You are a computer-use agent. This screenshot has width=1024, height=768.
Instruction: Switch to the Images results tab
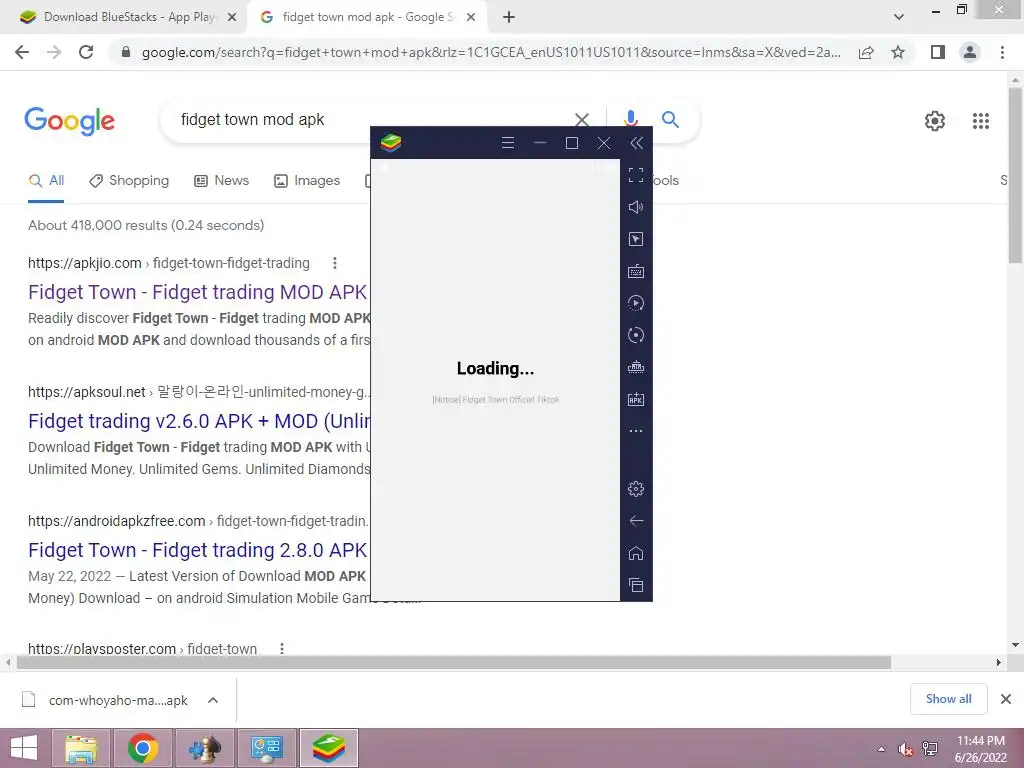click(x=307, y=180)
